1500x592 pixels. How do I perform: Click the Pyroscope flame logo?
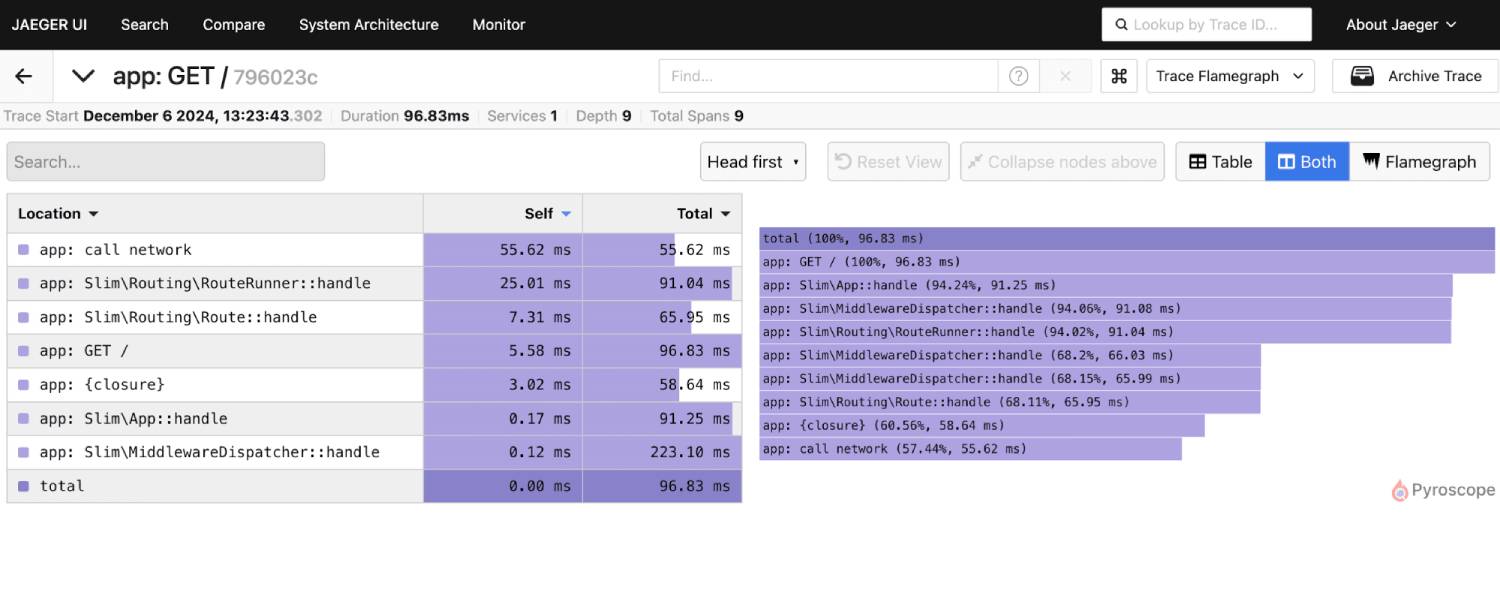1399,490
